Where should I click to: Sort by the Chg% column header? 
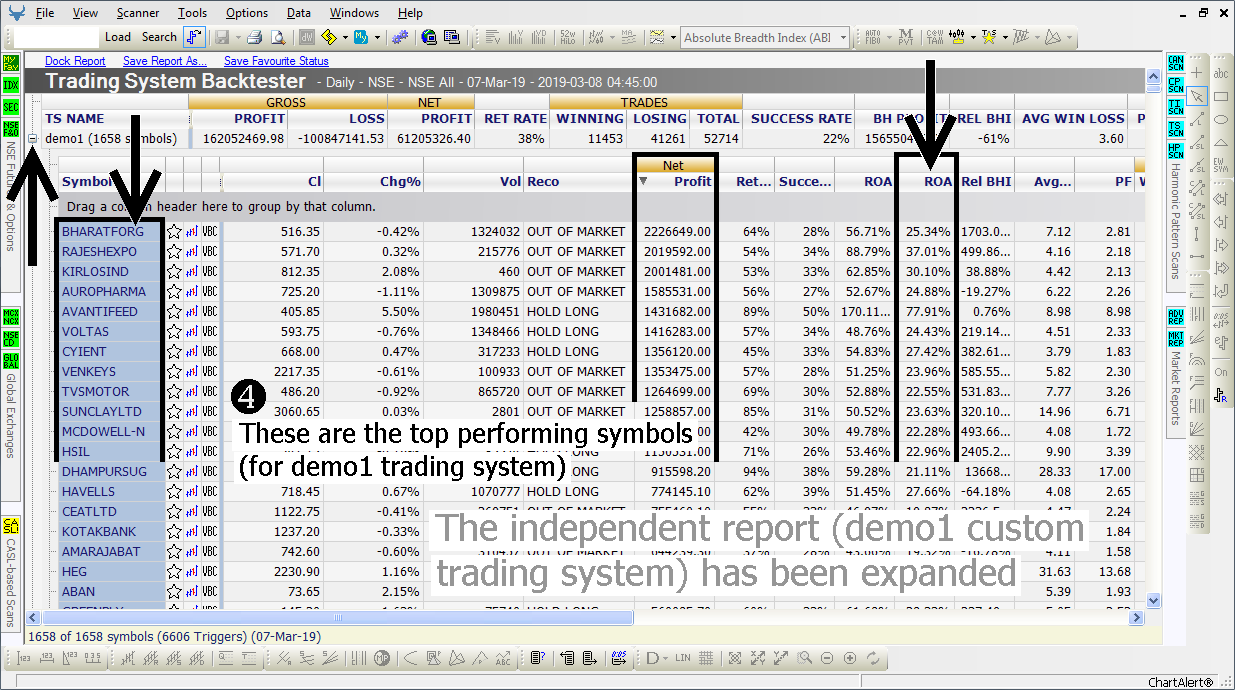pos(374,182)
